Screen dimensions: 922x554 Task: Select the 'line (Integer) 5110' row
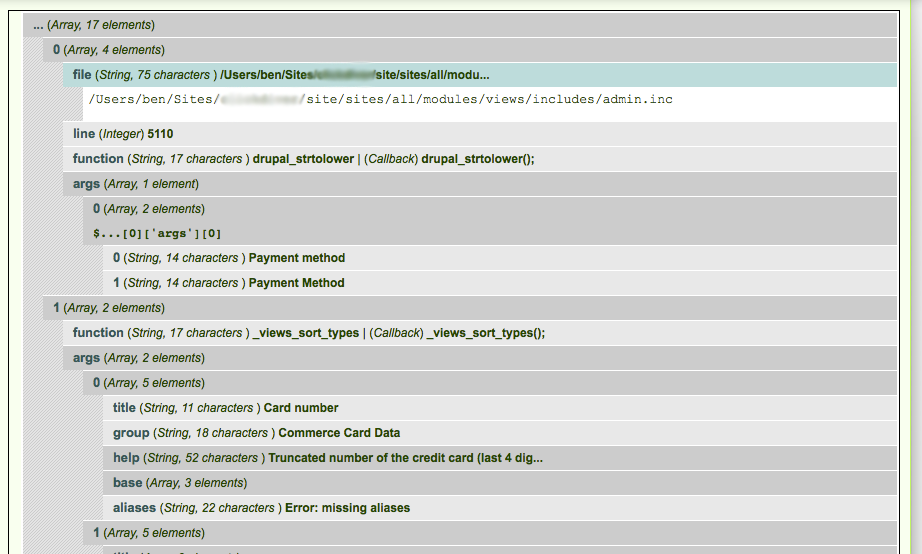pyautogui.click(x=480, y=134)
